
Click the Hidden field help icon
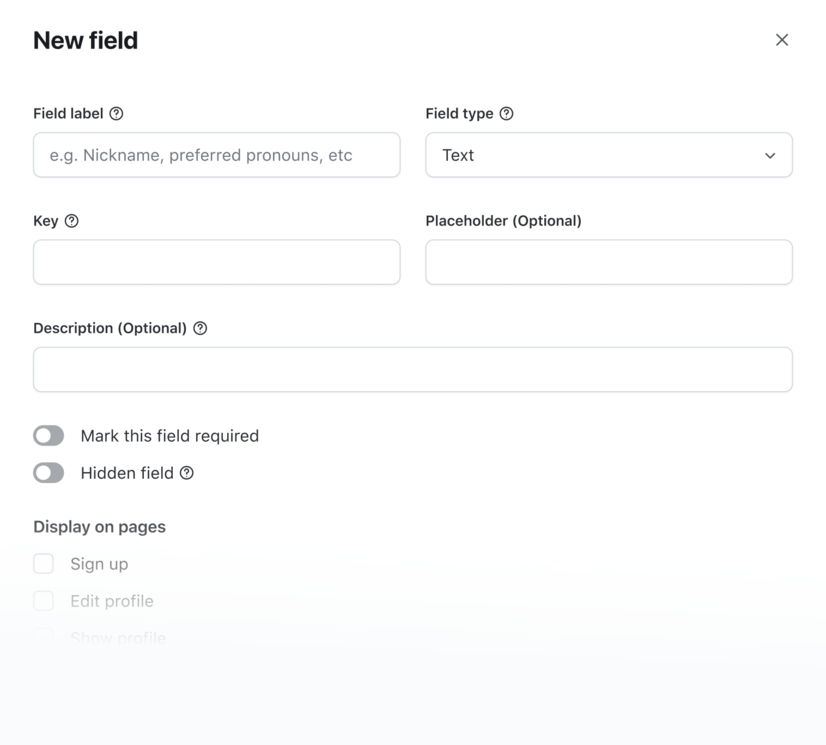click(187, 473)
